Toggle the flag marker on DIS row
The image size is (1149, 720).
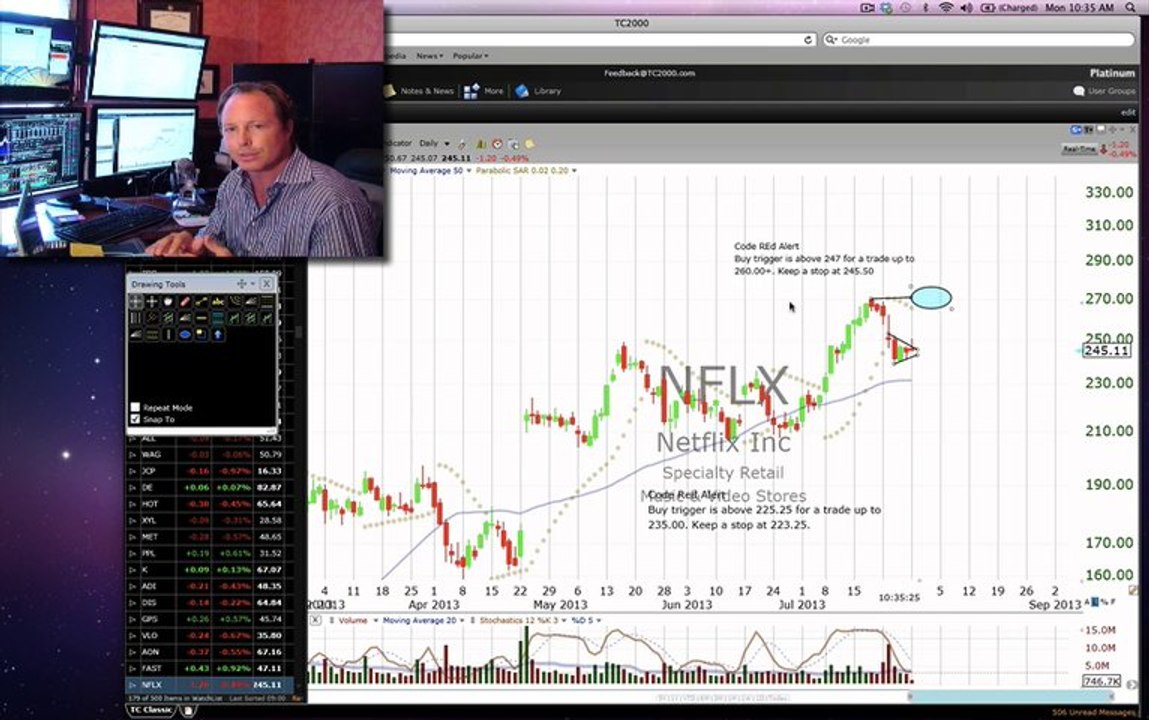(133, 603)
